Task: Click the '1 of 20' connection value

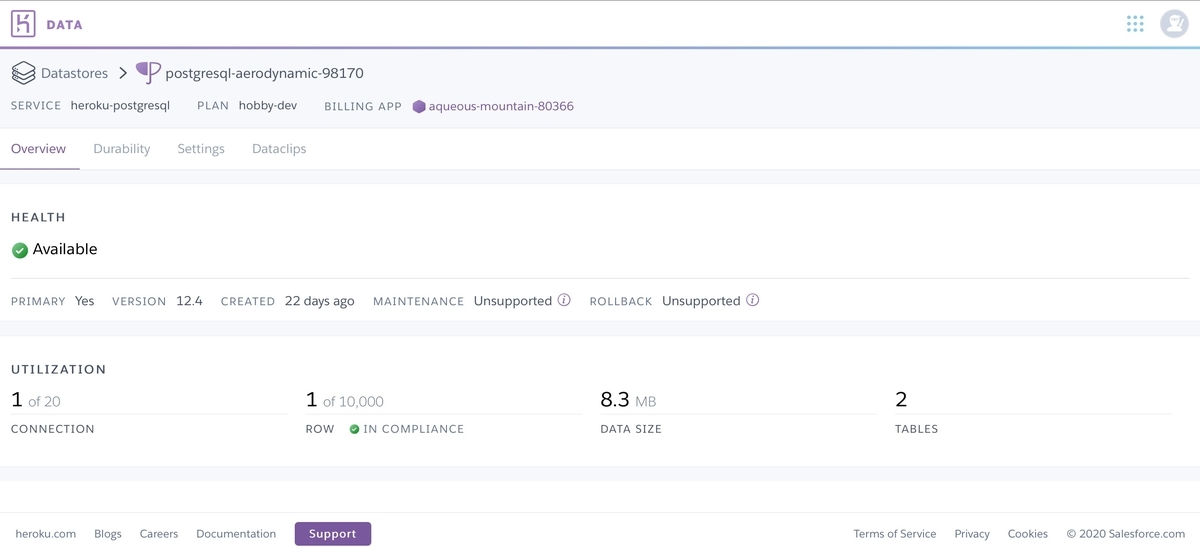Action: [x=36, y=400]
